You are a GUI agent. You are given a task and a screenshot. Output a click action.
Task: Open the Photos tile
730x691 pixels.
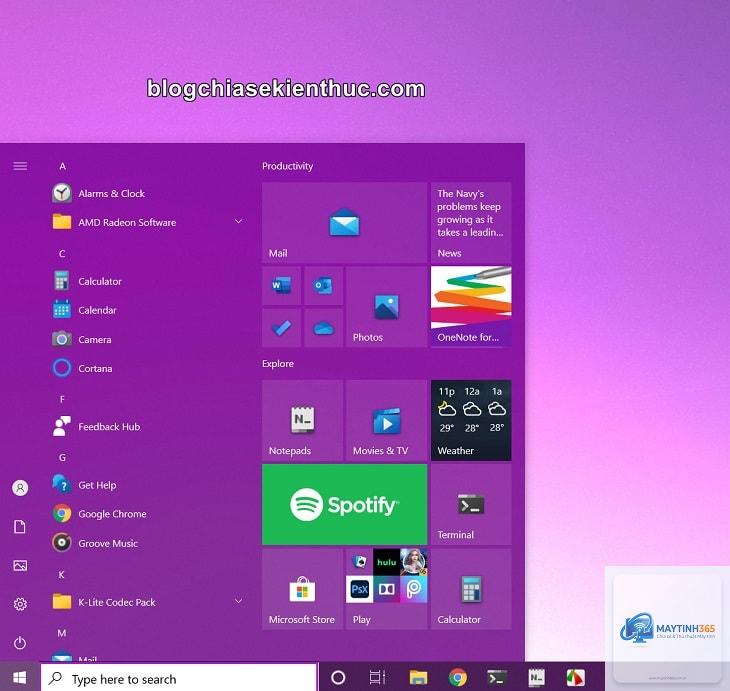pyautogui.click(x=386, y=307)
